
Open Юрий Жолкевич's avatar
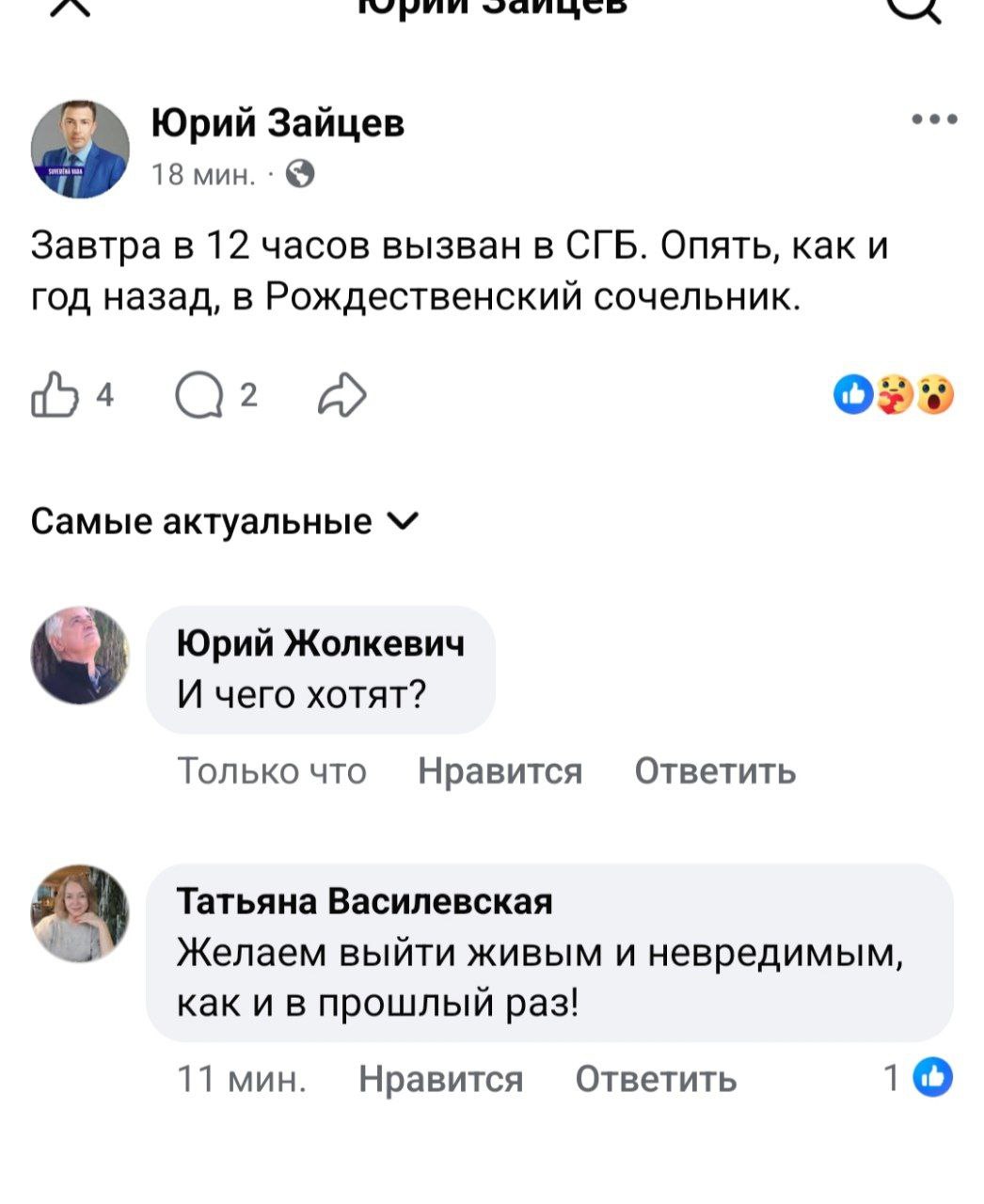[x=80, y=656]
